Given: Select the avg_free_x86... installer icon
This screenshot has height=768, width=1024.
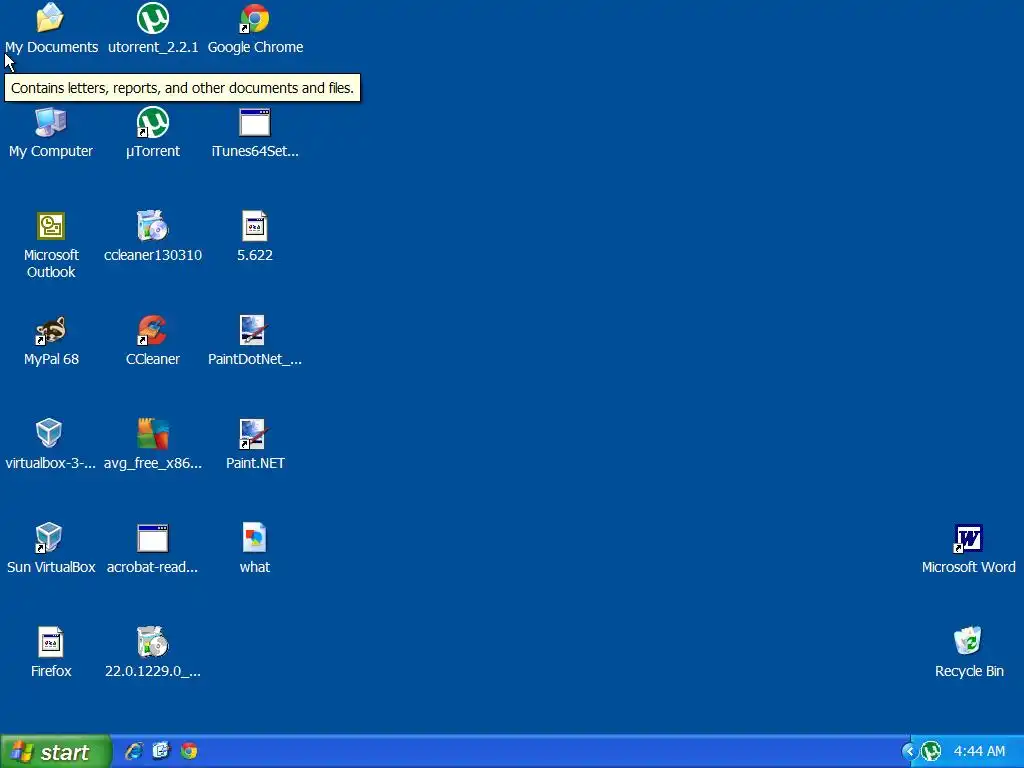Looking at the screenshot, I should coord(153,434).
